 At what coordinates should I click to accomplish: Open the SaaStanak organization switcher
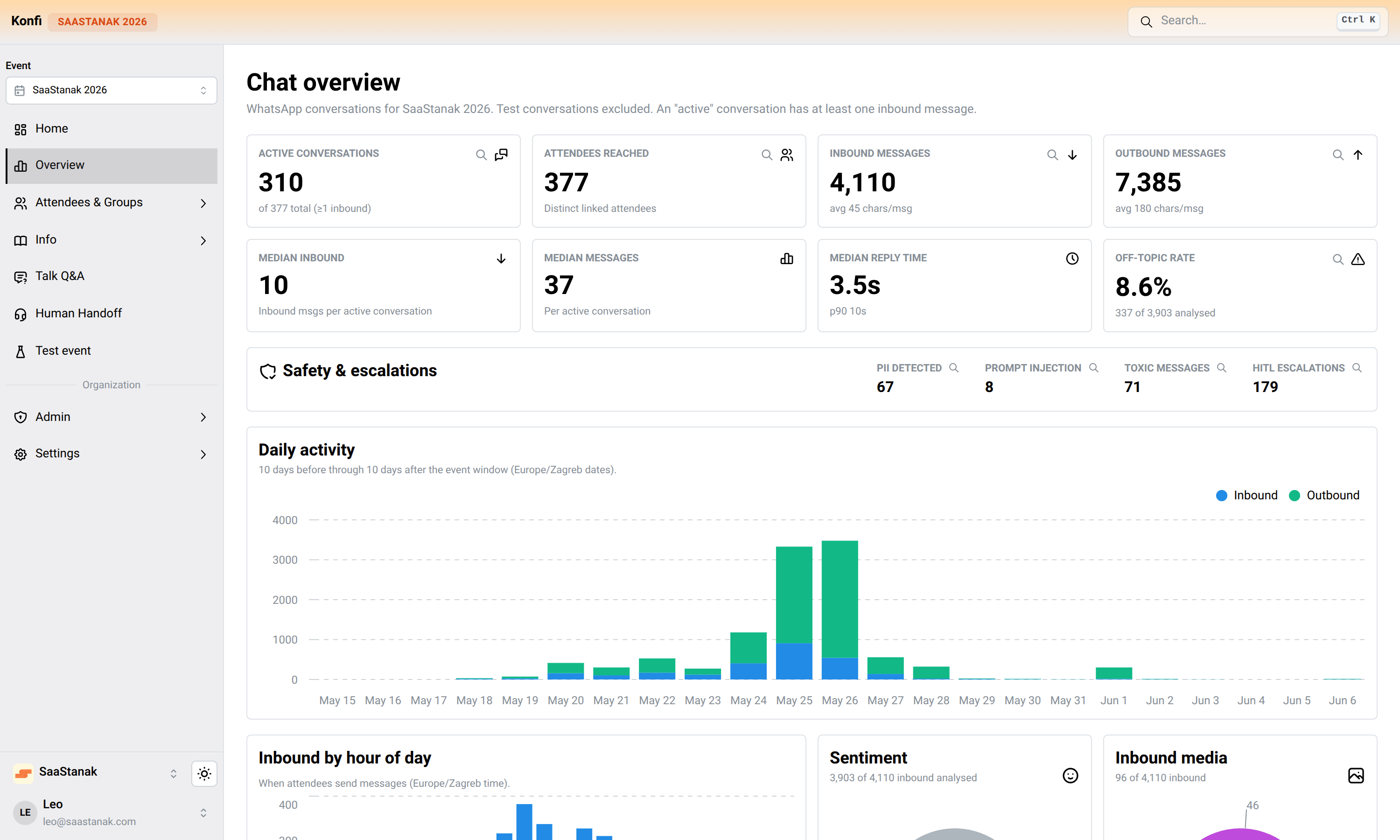tap(96, 773)
